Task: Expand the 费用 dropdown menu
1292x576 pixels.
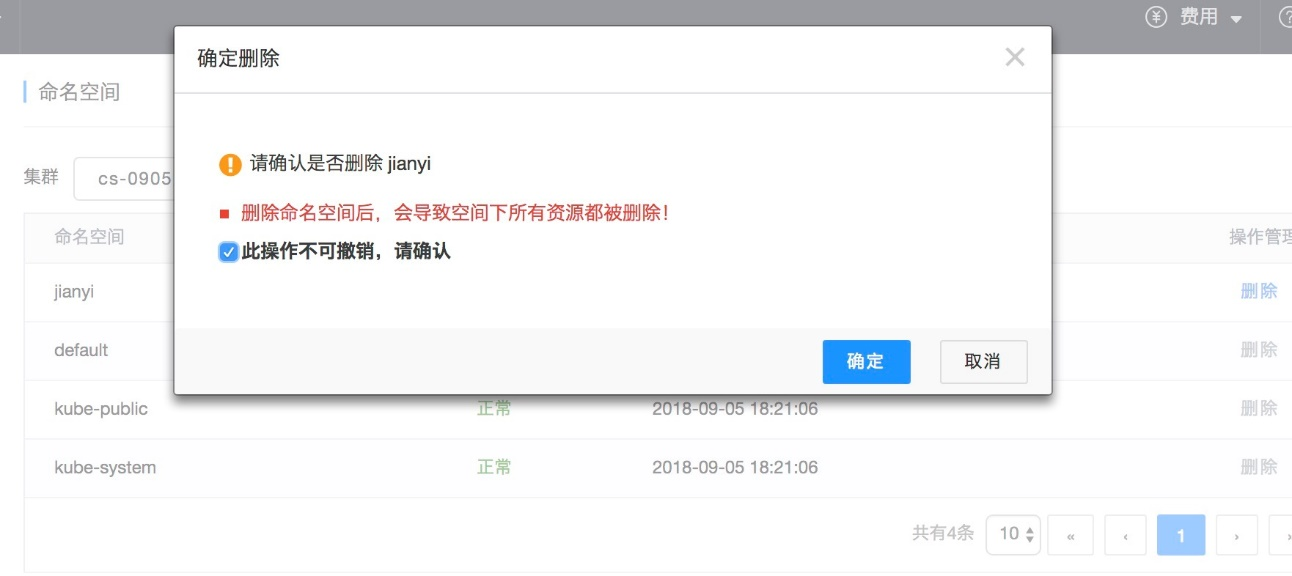Action: [x=1211, y=18]
